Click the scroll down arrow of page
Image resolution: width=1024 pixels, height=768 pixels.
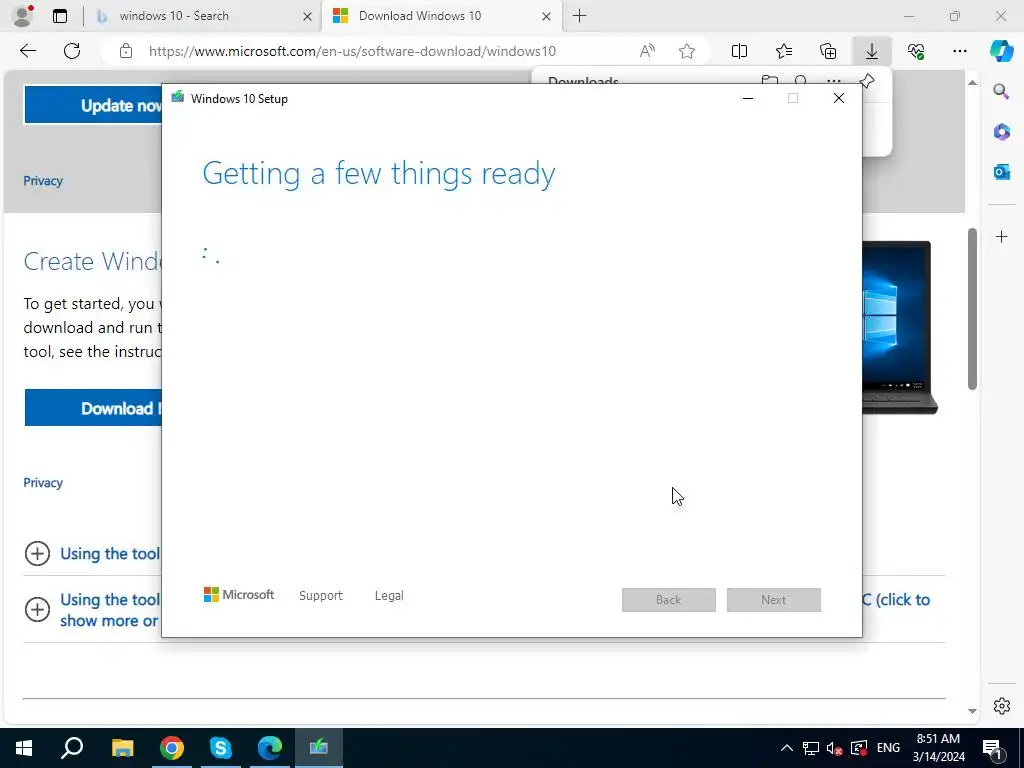coord(972,711)
